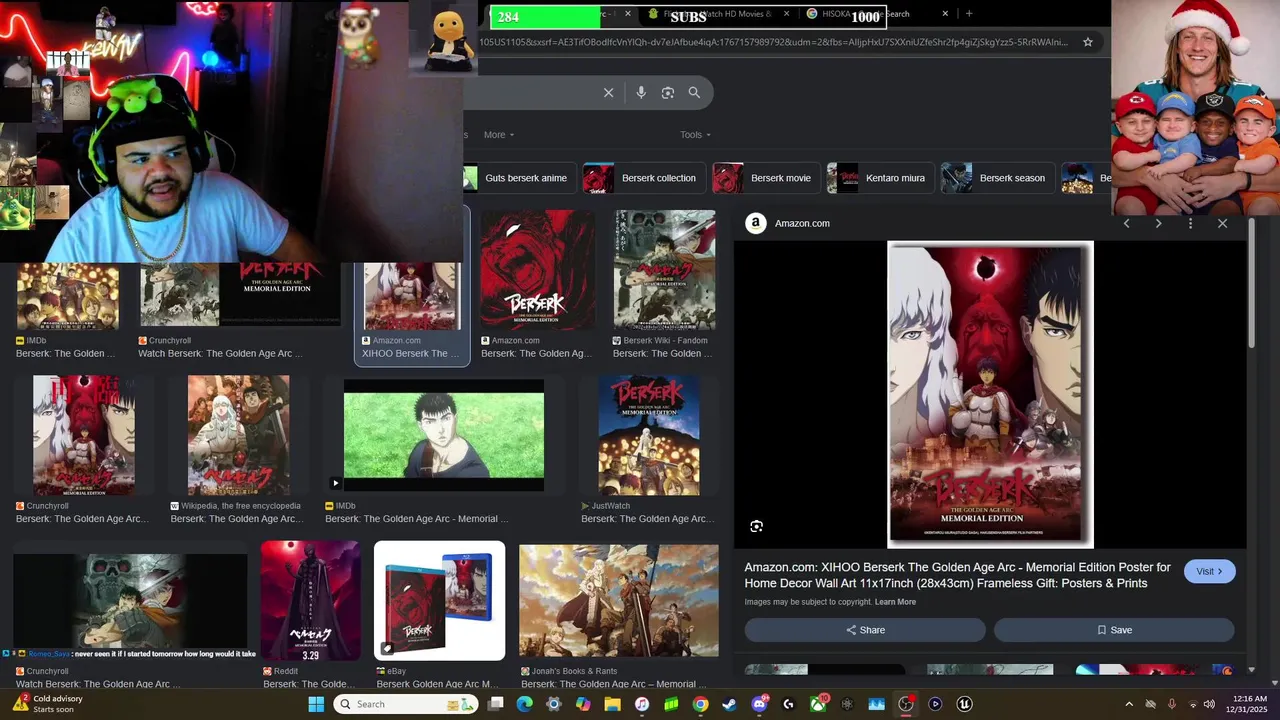1280x720 pixels.
Task: Close the Flixer Watch HD Movies tab
Action: tap(786, 14)
